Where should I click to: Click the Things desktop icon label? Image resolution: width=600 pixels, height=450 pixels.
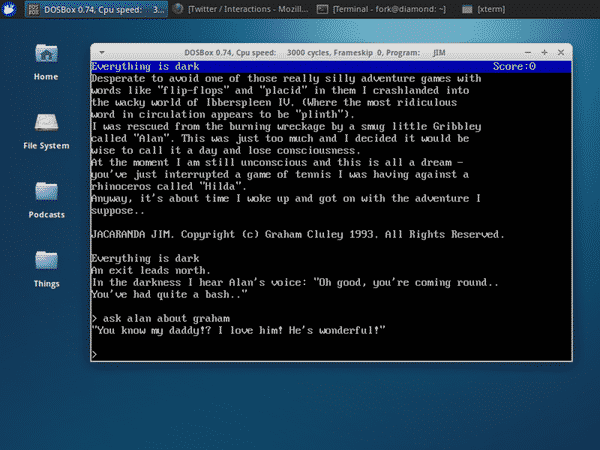[x=46, y=284]
